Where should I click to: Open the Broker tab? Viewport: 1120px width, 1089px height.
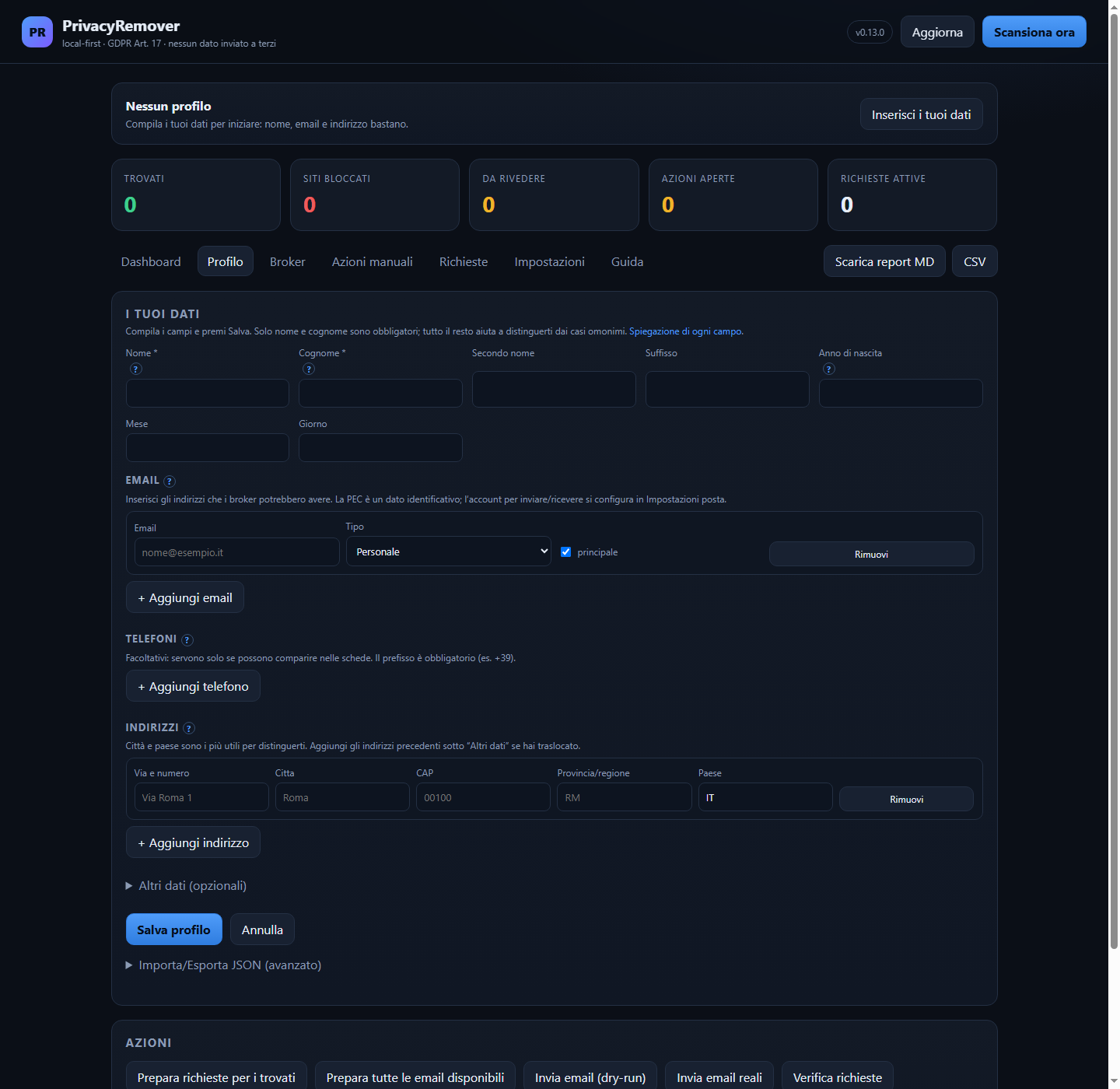pyautogui.click(x=288, y=261)
